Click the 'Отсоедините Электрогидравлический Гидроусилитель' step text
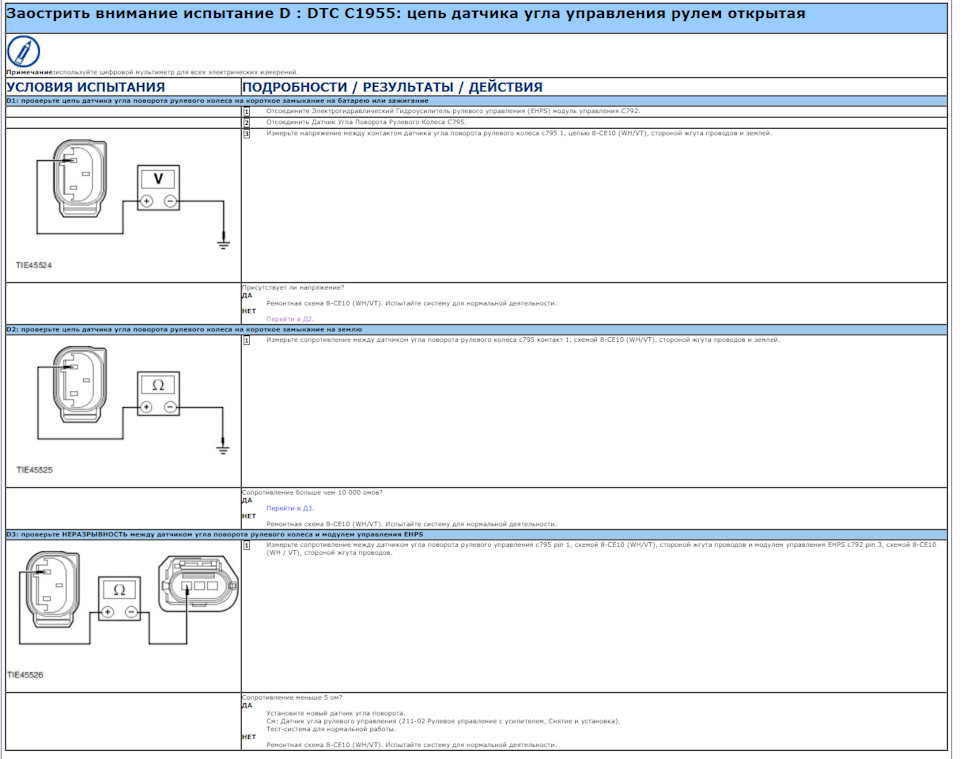The image size is (960, 759). (x=453, y=111)
